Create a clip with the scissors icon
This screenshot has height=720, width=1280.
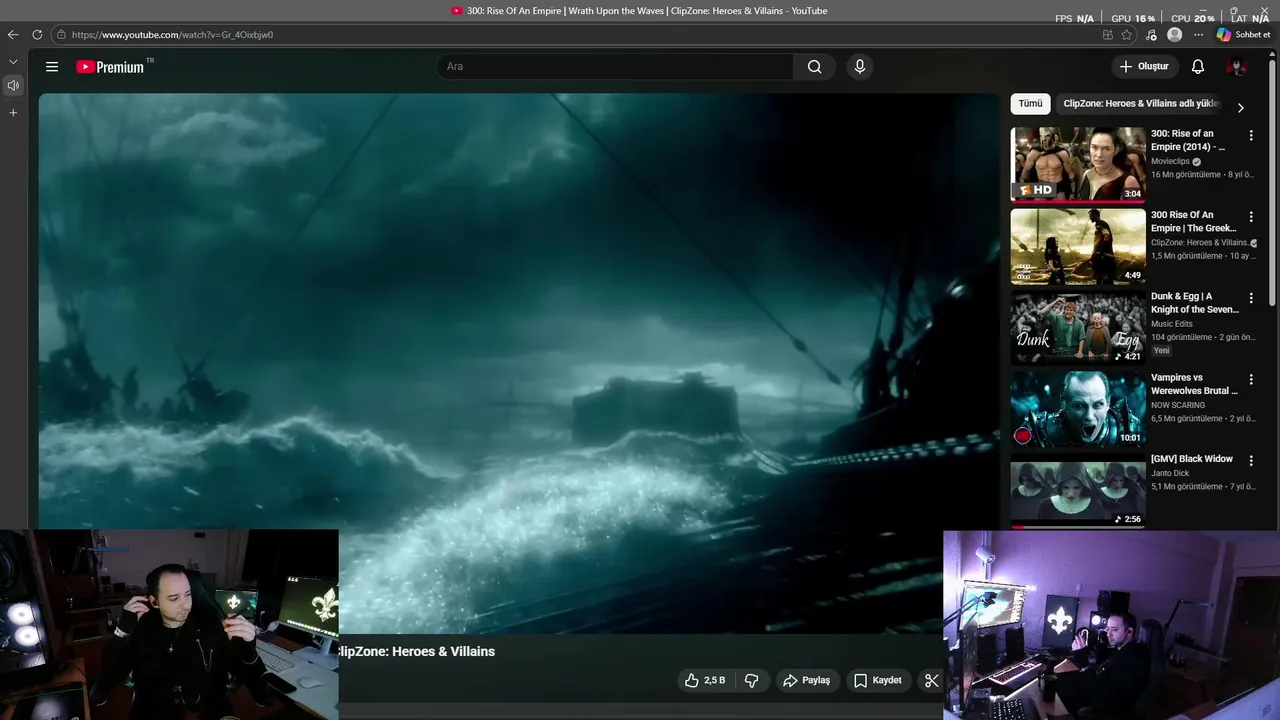[931, 681]
